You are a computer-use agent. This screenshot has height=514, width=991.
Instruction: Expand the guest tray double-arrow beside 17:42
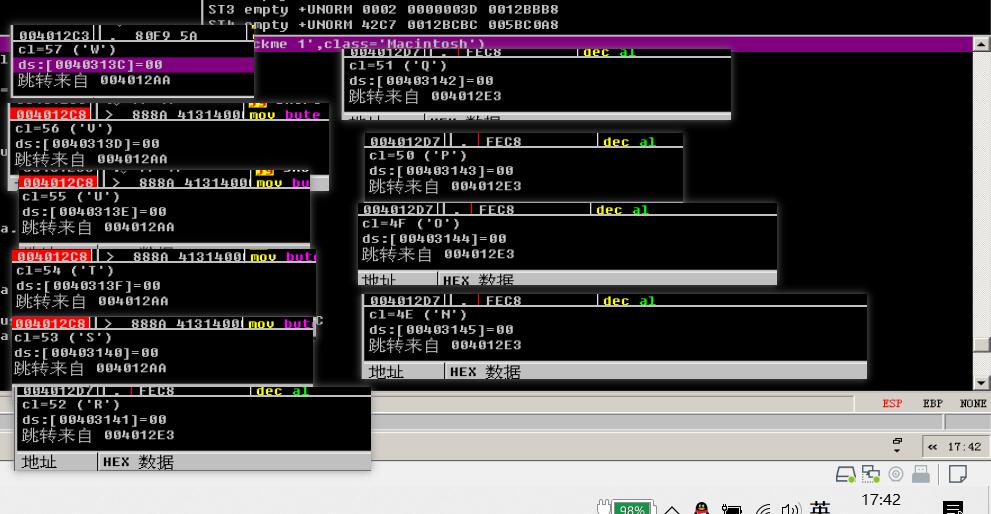(932, 447)
